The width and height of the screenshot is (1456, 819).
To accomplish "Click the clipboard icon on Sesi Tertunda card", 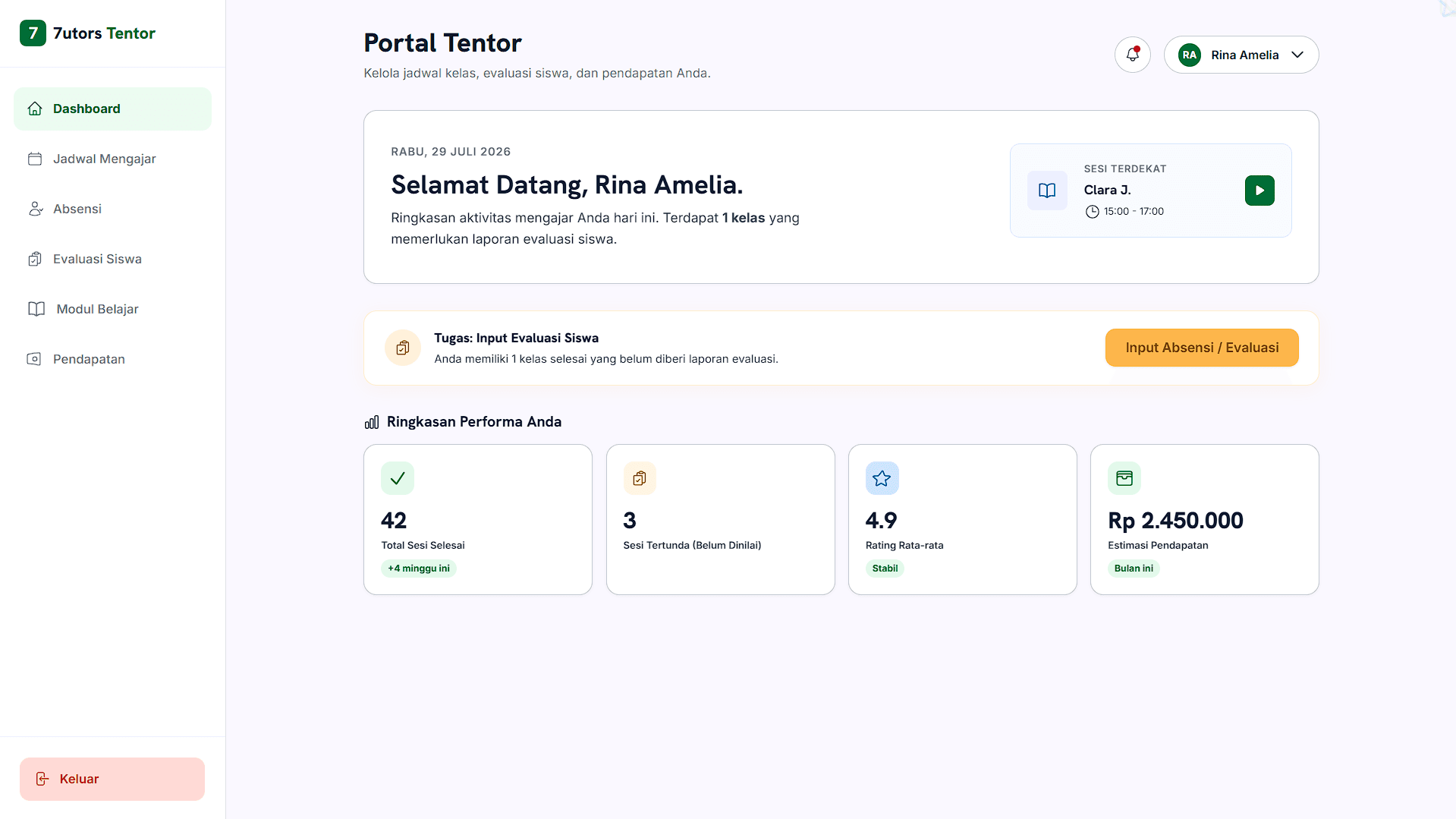I will point(640,478).
